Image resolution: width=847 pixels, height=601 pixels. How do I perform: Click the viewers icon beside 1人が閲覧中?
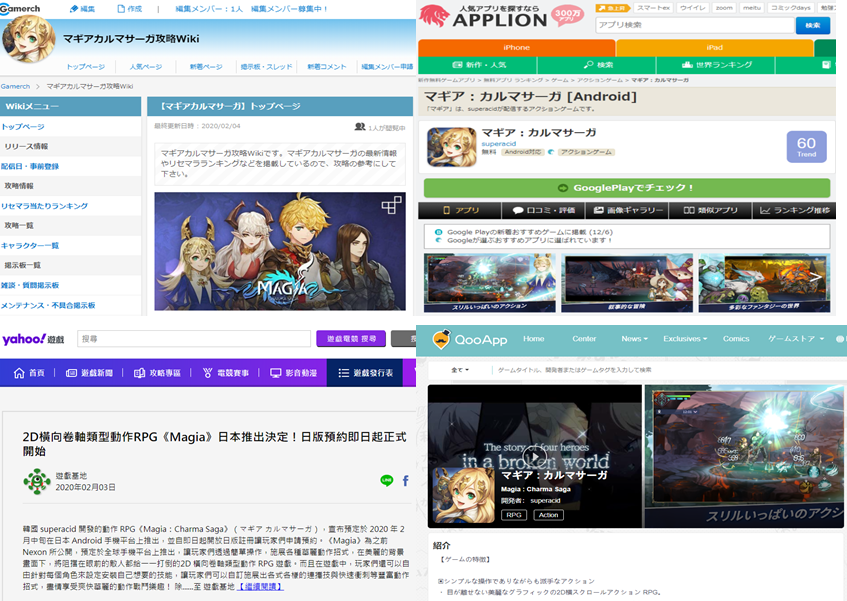coord(360,127)
